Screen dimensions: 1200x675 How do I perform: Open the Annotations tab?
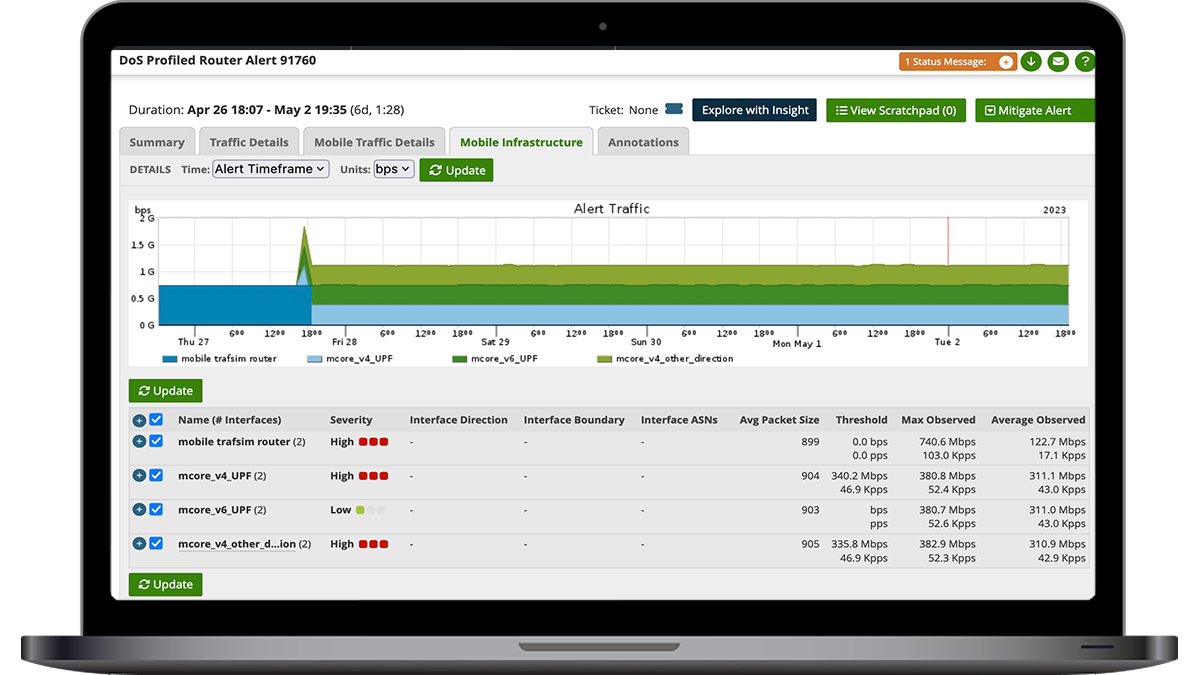(x=643, y=141)
